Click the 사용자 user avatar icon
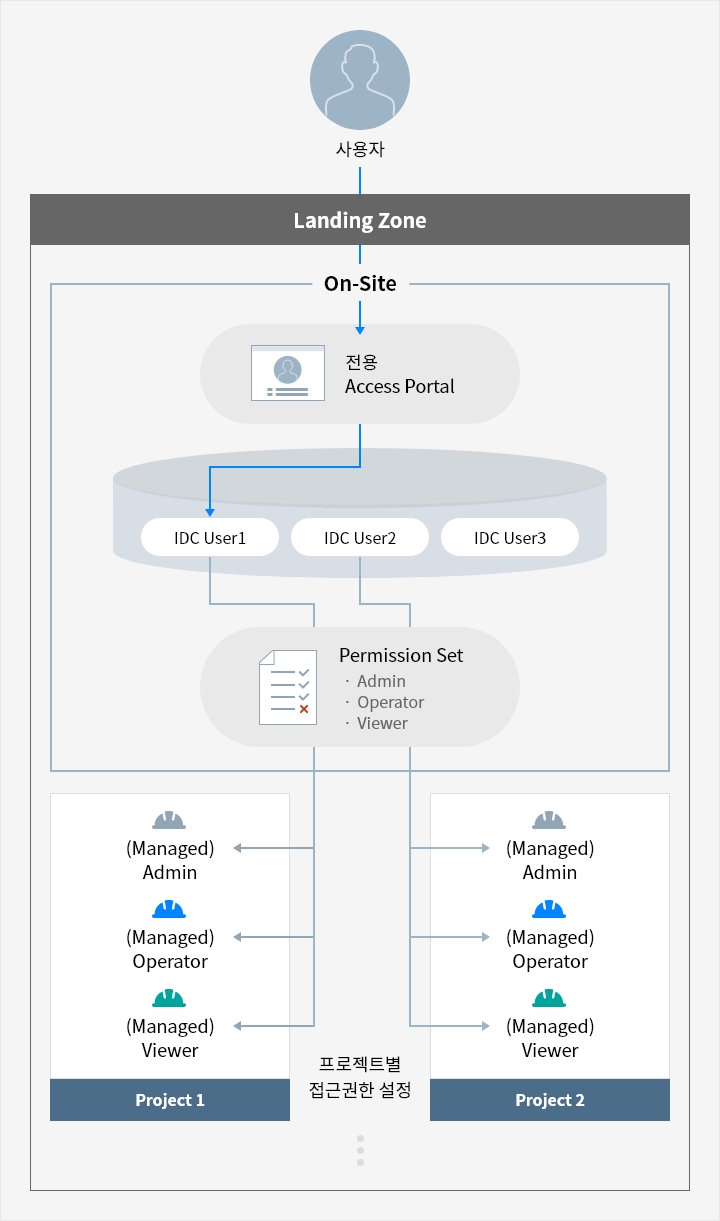Image resolution: width=720 pixels, height=1221 pixels. click(359, 82)
